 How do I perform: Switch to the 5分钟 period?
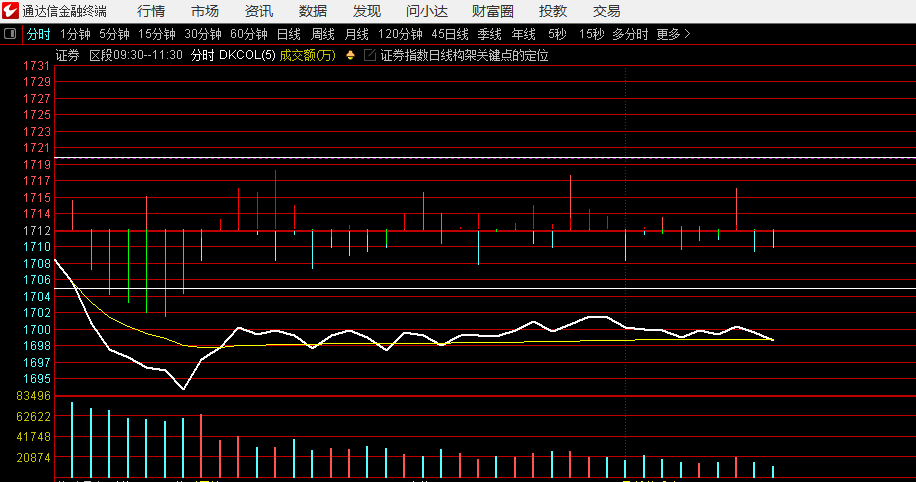(114, 34)
